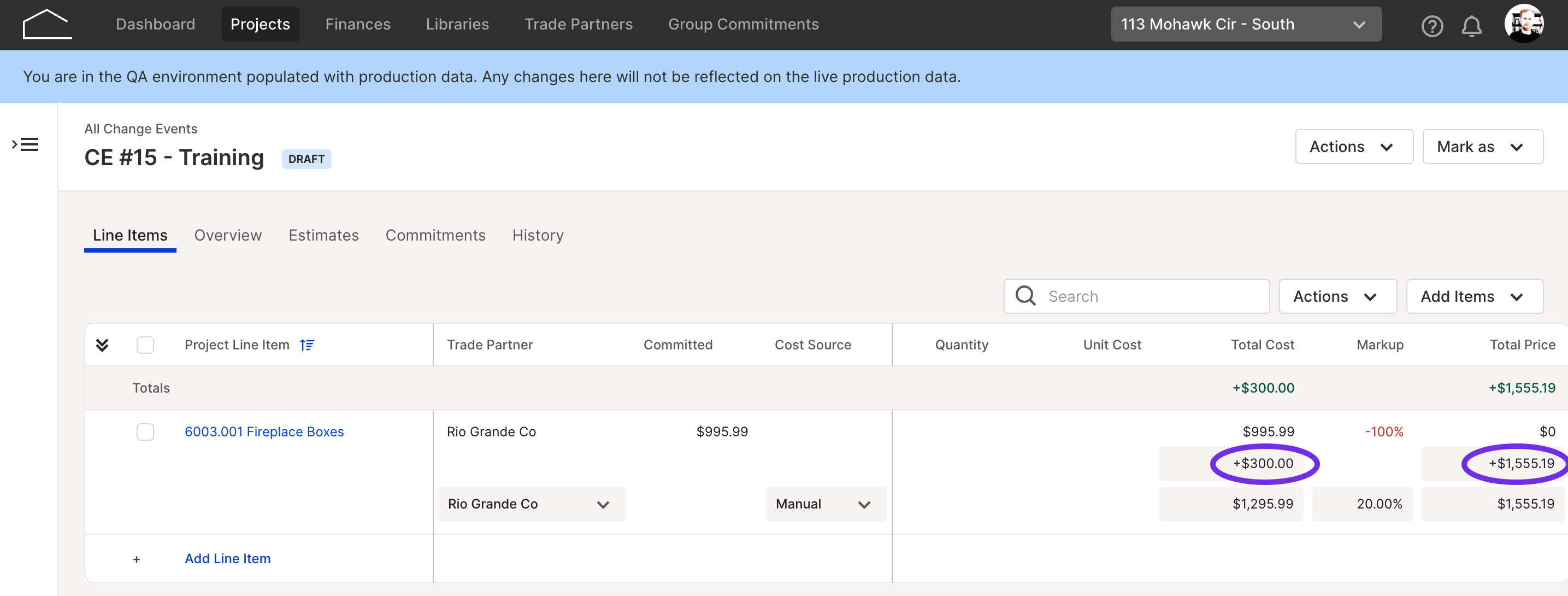Switch to the Estimates tab

click(x=323, y=235)
